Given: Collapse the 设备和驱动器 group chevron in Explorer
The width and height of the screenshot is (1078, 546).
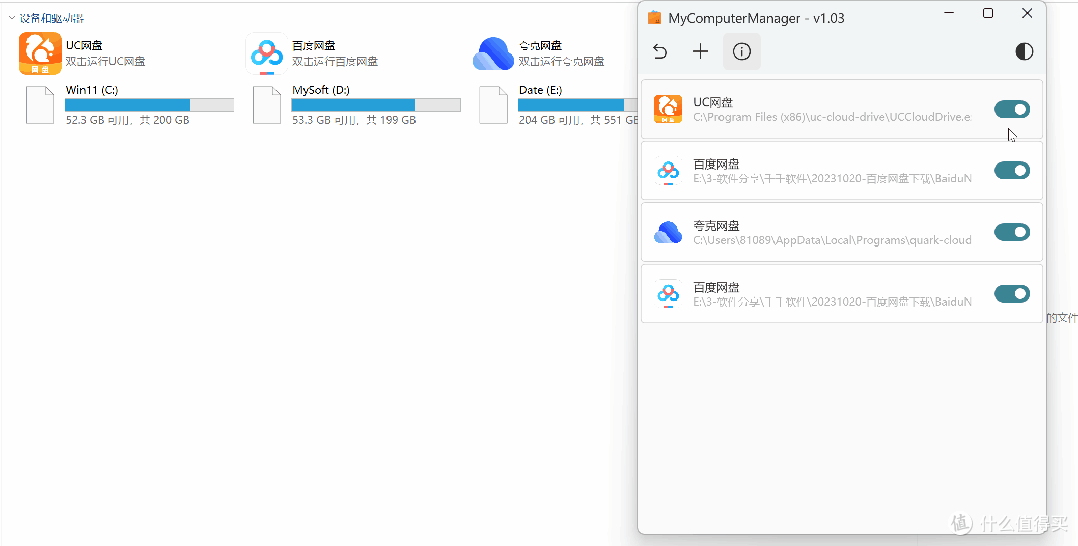Looking at the screenshot, I should tap(12, 18).
